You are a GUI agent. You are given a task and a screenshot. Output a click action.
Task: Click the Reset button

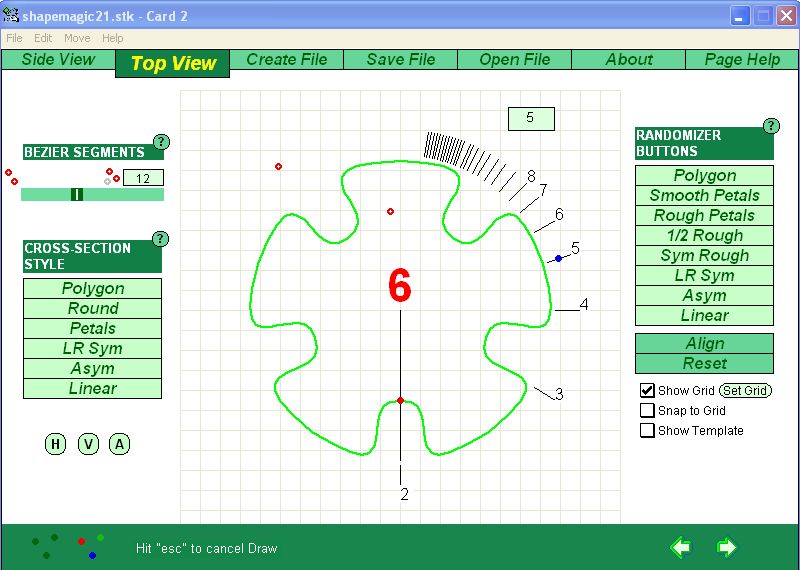click(705, 363)
